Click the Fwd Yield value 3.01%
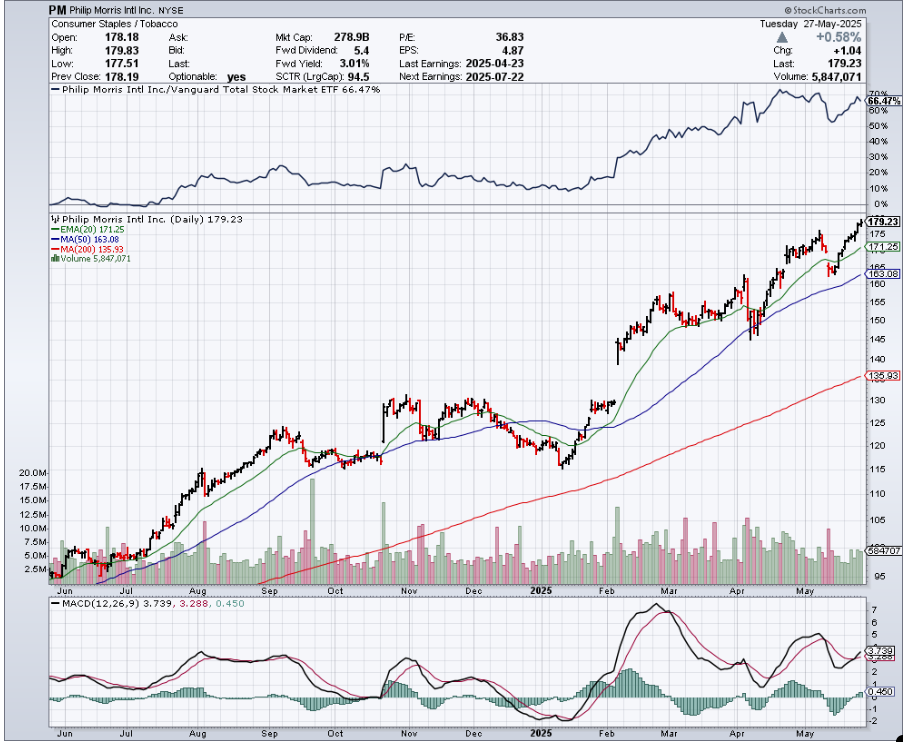This screenshot has width=903, height=742. pos(354,63)
